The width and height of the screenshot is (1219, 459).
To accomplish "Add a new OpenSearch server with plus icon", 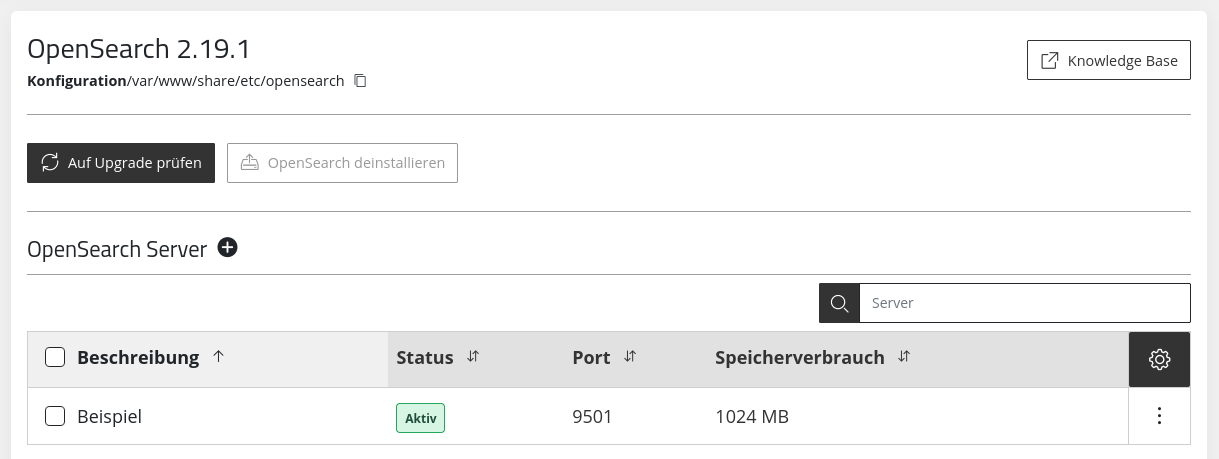I will (x=228, y=247).
